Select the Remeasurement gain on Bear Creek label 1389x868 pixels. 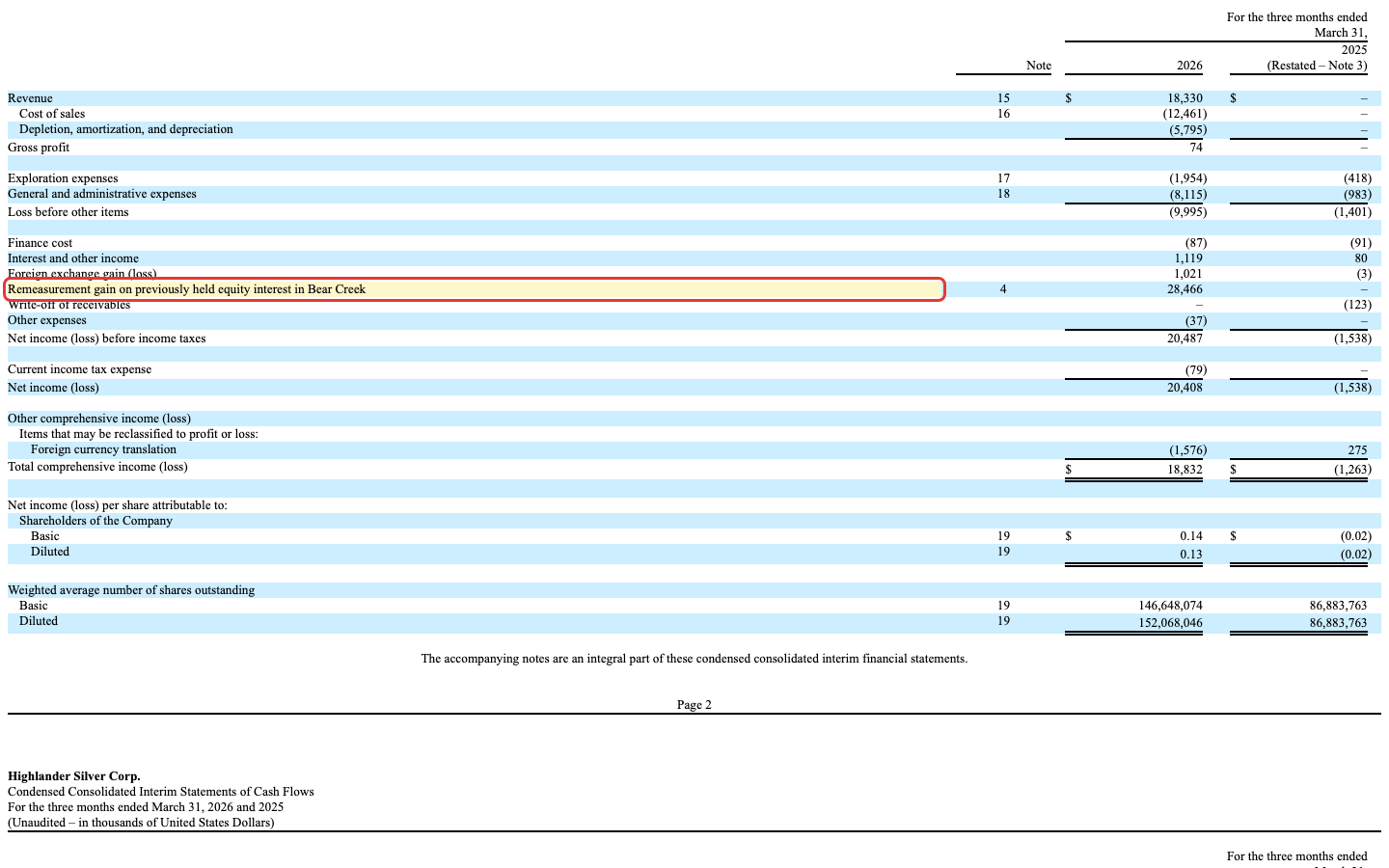186,289
